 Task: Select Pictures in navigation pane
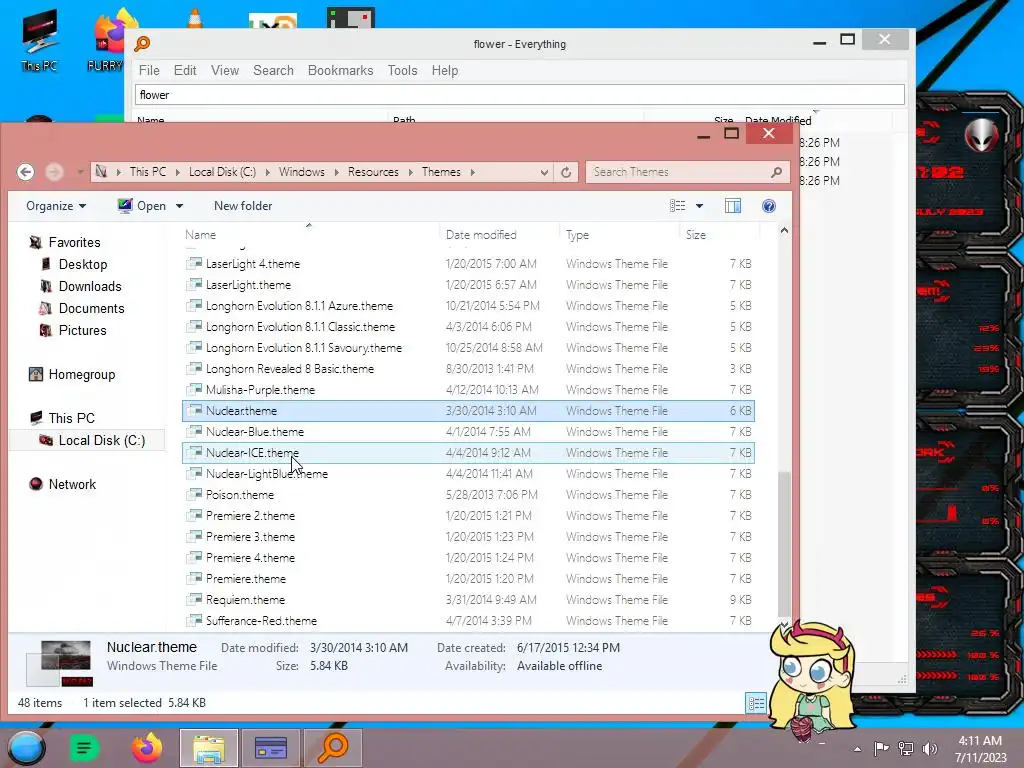tap(82, 330)
